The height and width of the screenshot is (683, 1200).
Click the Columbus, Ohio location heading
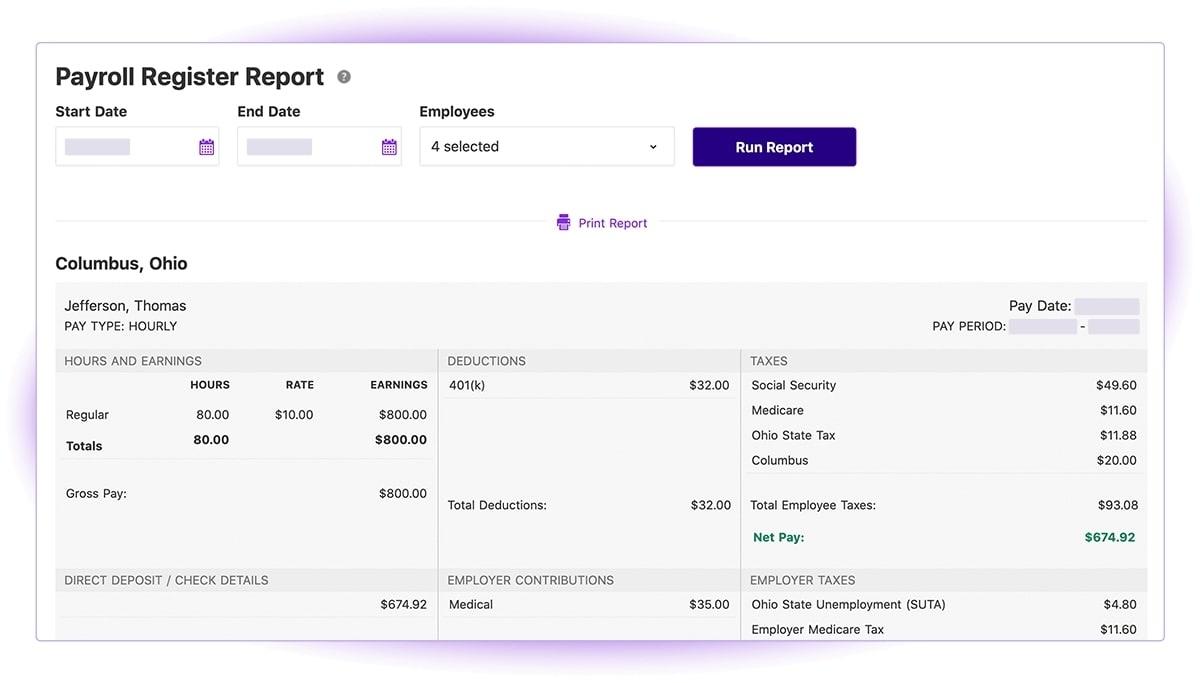coord(121,264)
